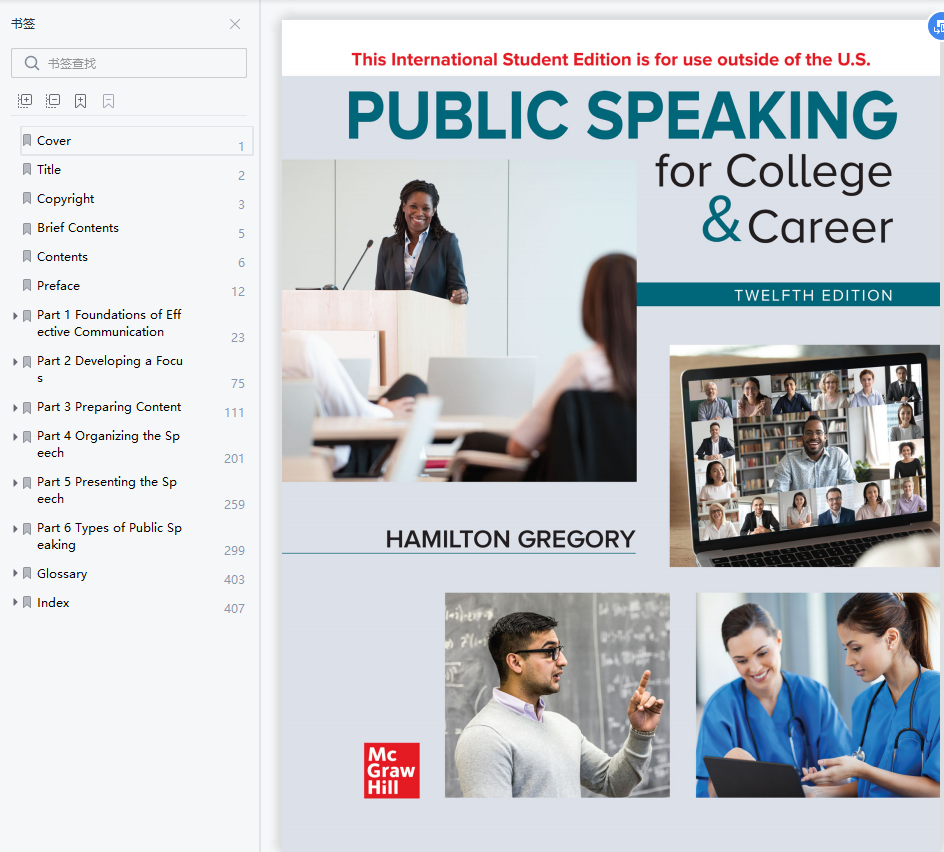This screenshot has height=852, width=944.
Task: Click the bookmark icon beside Cover
Action: click(x=27, y=140)
